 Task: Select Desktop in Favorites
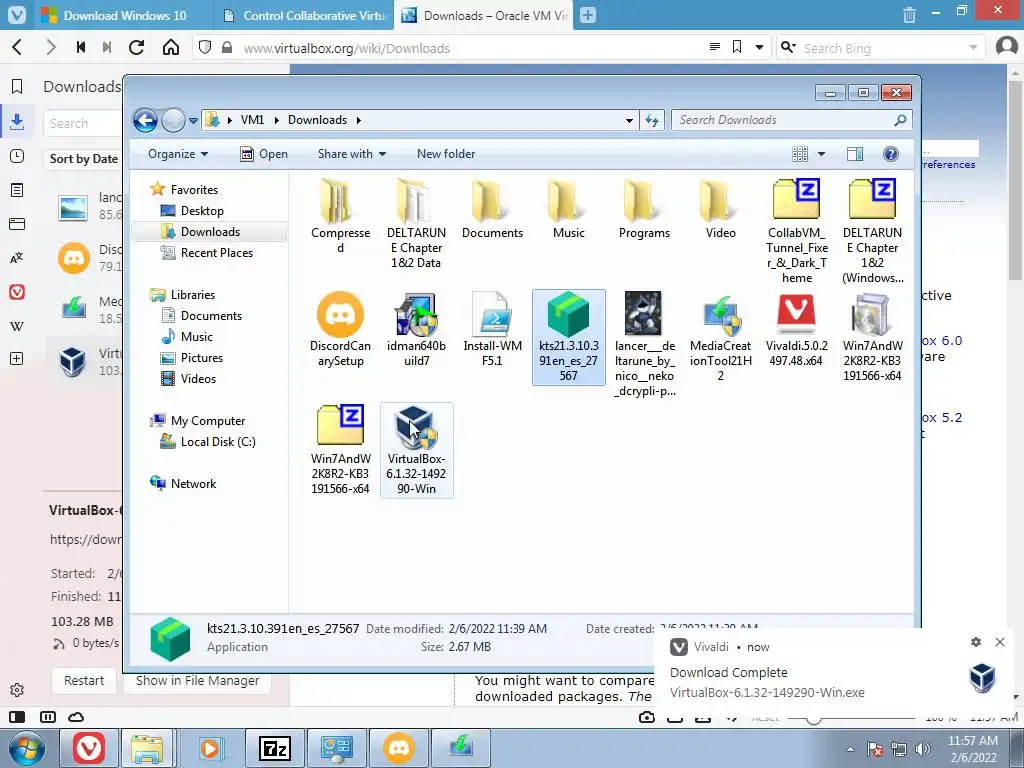[x=202, y=211]
